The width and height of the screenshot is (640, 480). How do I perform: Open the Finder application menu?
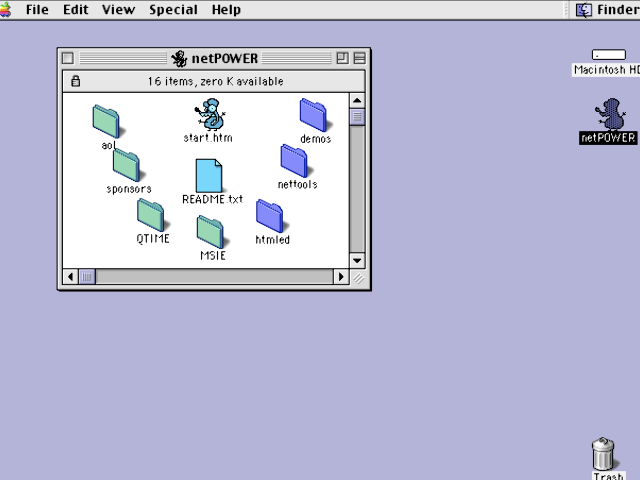click(x=607, y=9)
